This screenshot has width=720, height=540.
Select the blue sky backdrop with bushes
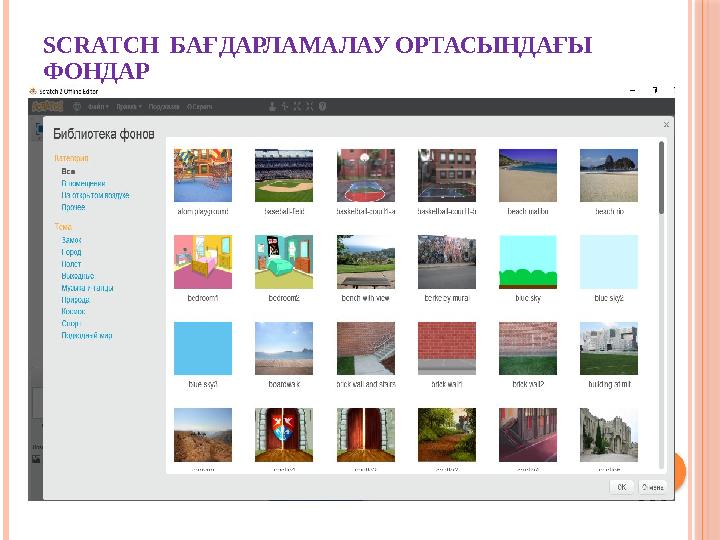(x=528, y=262)
